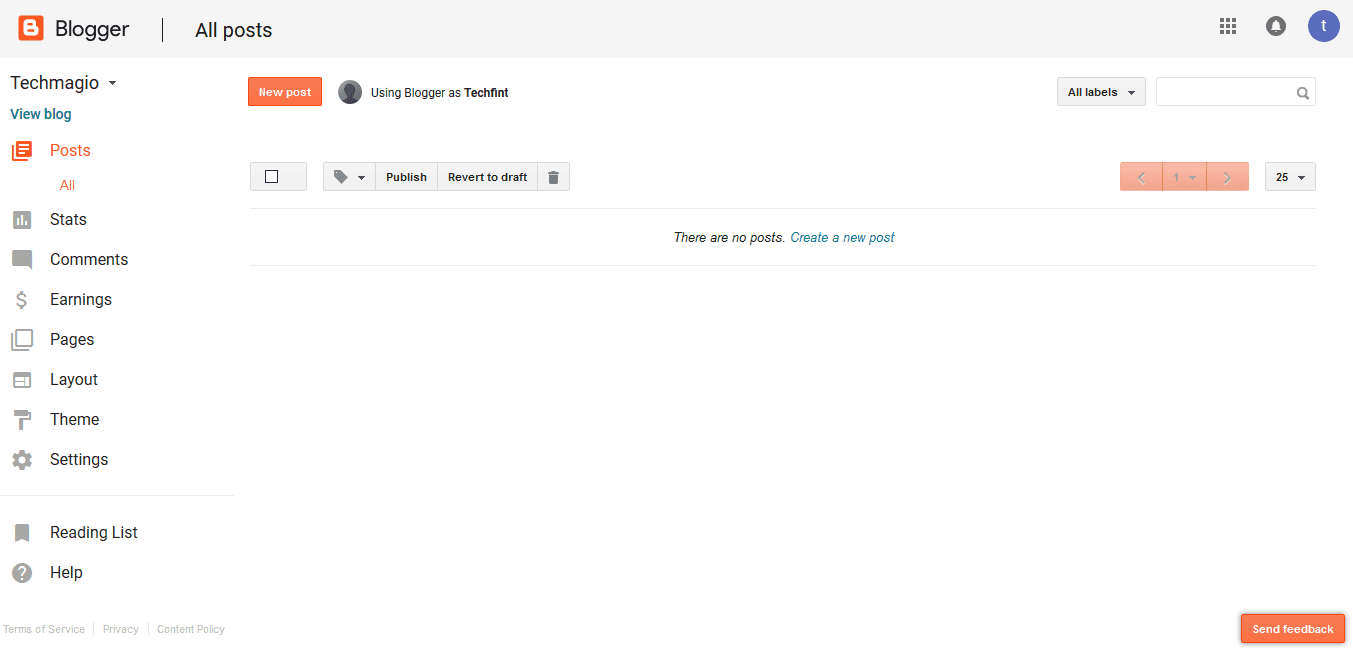1353x648 pixels.
Task: Follow the View blog link
Action: [x=41, y=114]
